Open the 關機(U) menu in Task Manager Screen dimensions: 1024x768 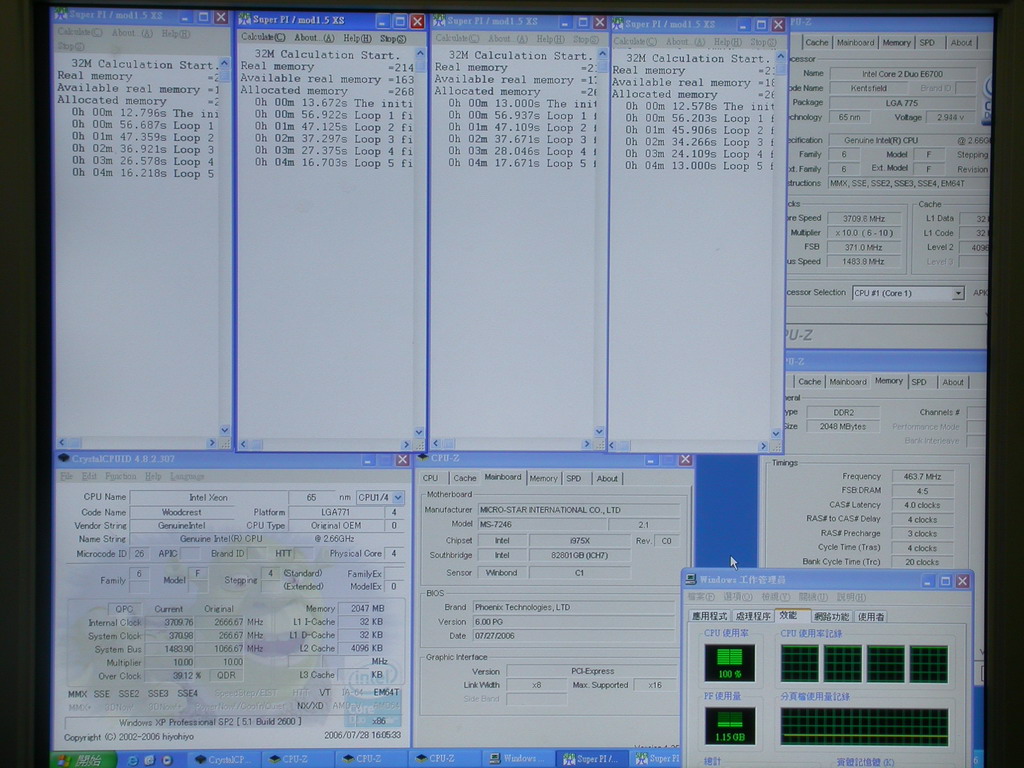click(813, 597)
